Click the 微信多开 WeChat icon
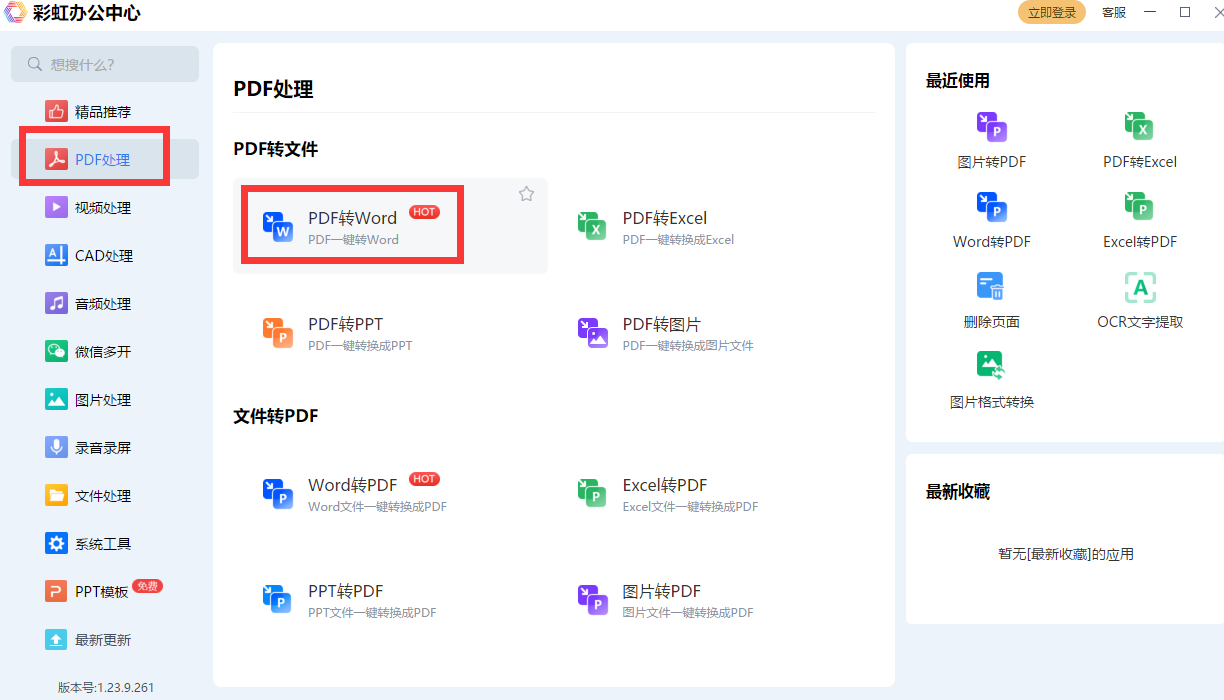 (x=56, y=351)
